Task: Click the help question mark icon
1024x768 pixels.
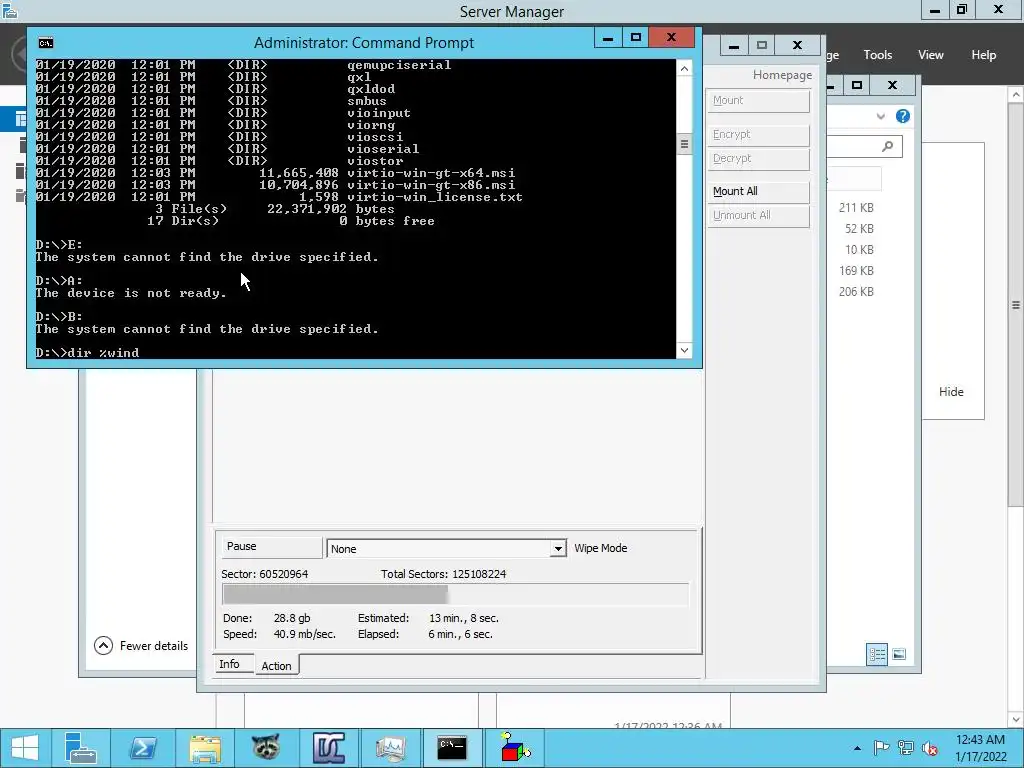Action: pyautogui.click(x=903, y=116)
